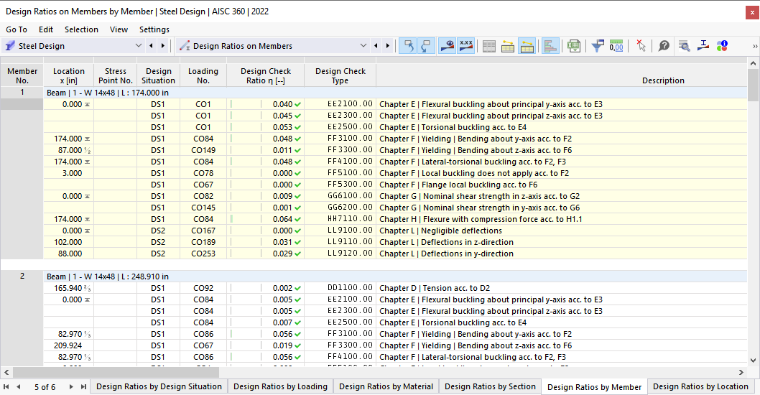Click the colored circles info icon

pos(722,46)
